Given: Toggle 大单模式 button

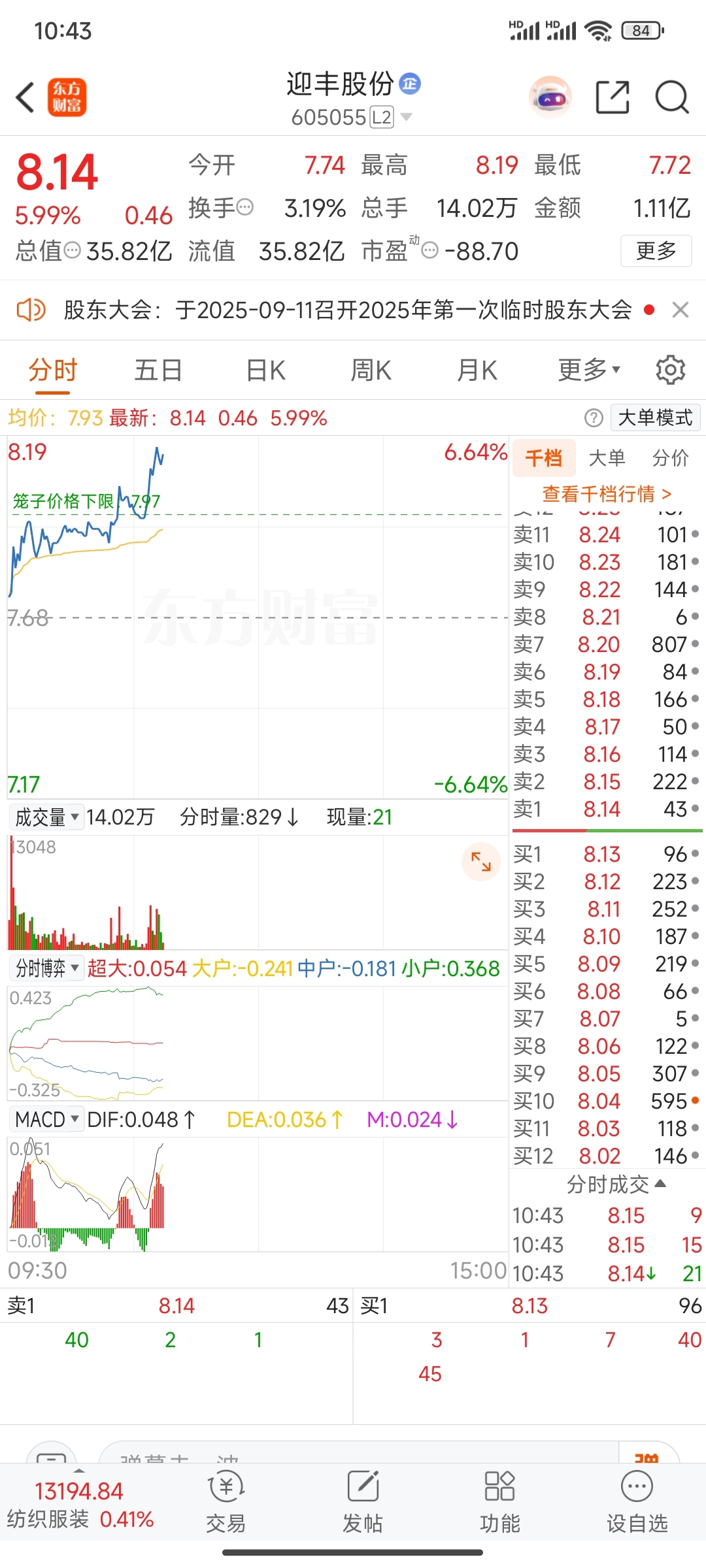Looking at the screenshot, I should pos(655,418).
